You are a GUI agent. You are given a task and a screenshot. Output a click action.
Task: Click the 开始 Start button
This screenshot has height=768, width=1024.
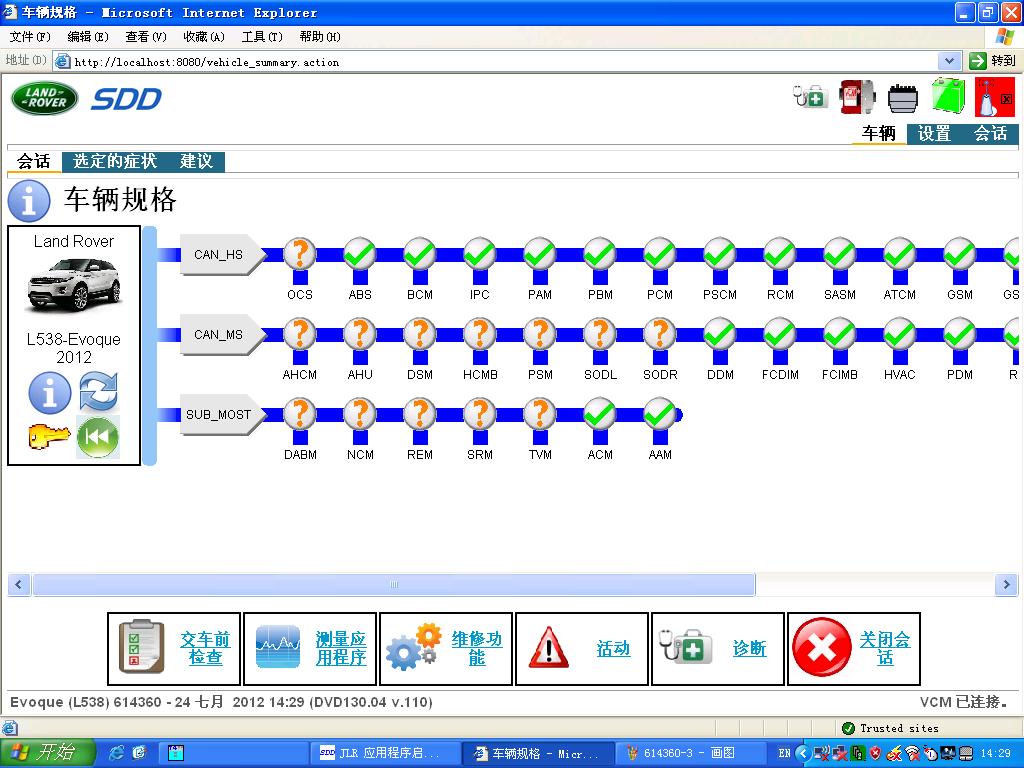(x=47, y=753)
